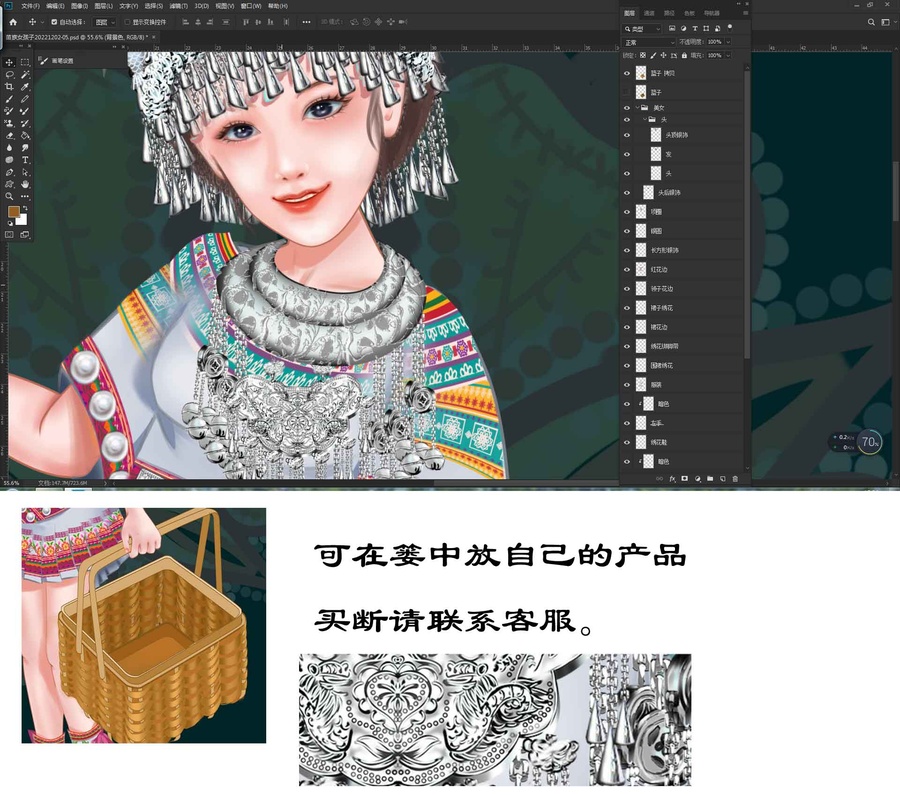
Task: Select the Crop tool
Action: (9, 87)
